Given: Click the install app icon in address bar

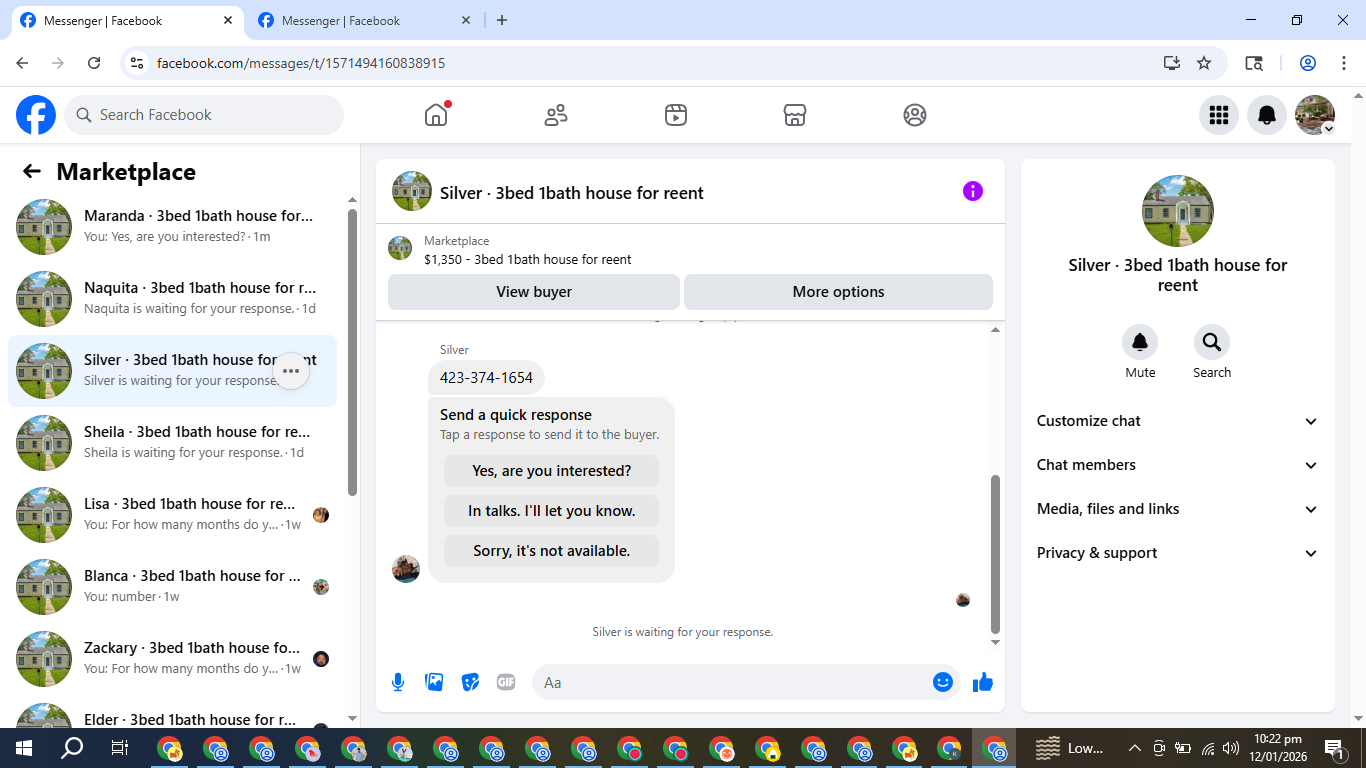Looking at the screenshot, I should 1172,63.
